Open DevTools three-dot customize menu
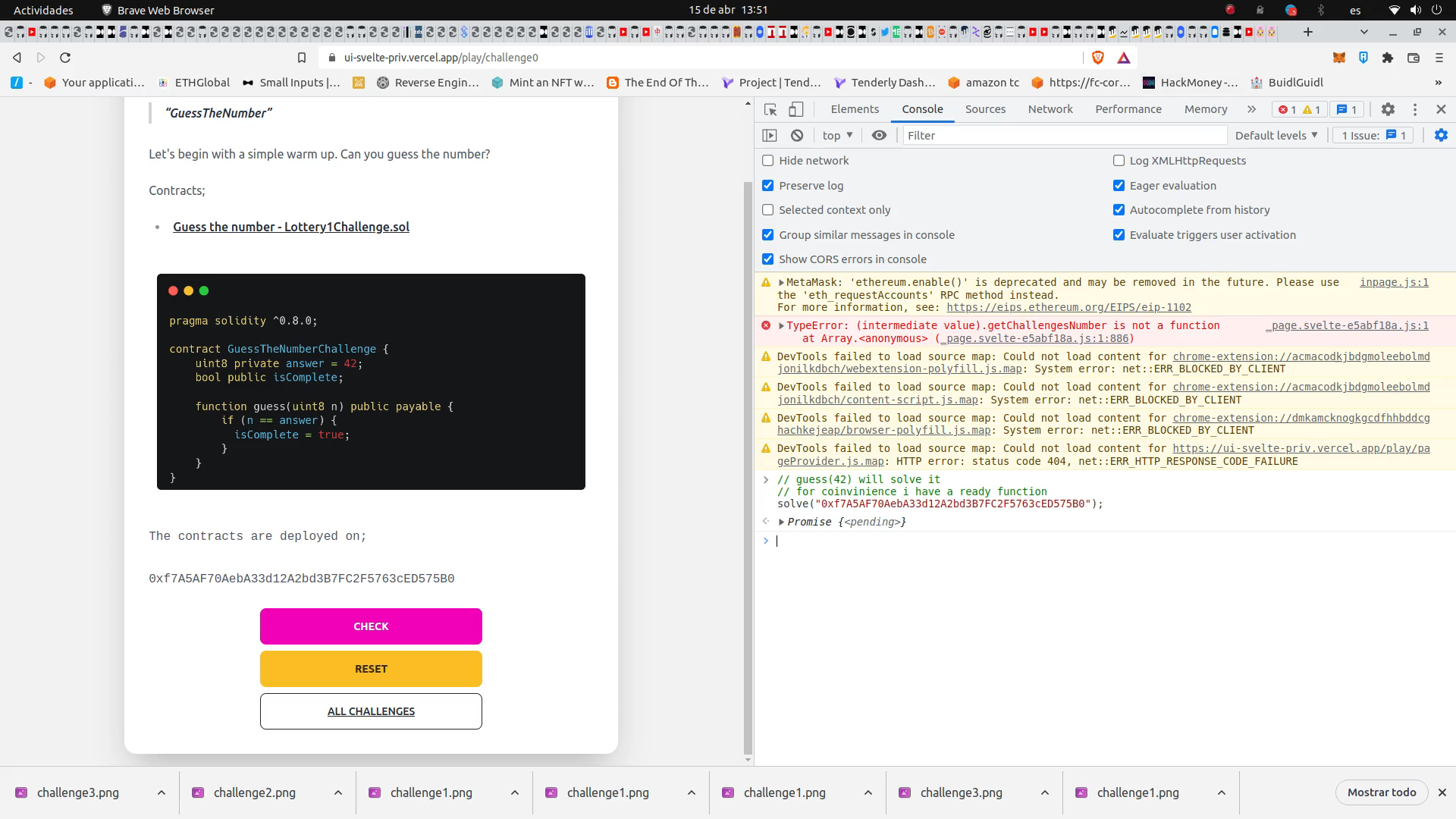1456x819 pixels. tap(1415, 109)
